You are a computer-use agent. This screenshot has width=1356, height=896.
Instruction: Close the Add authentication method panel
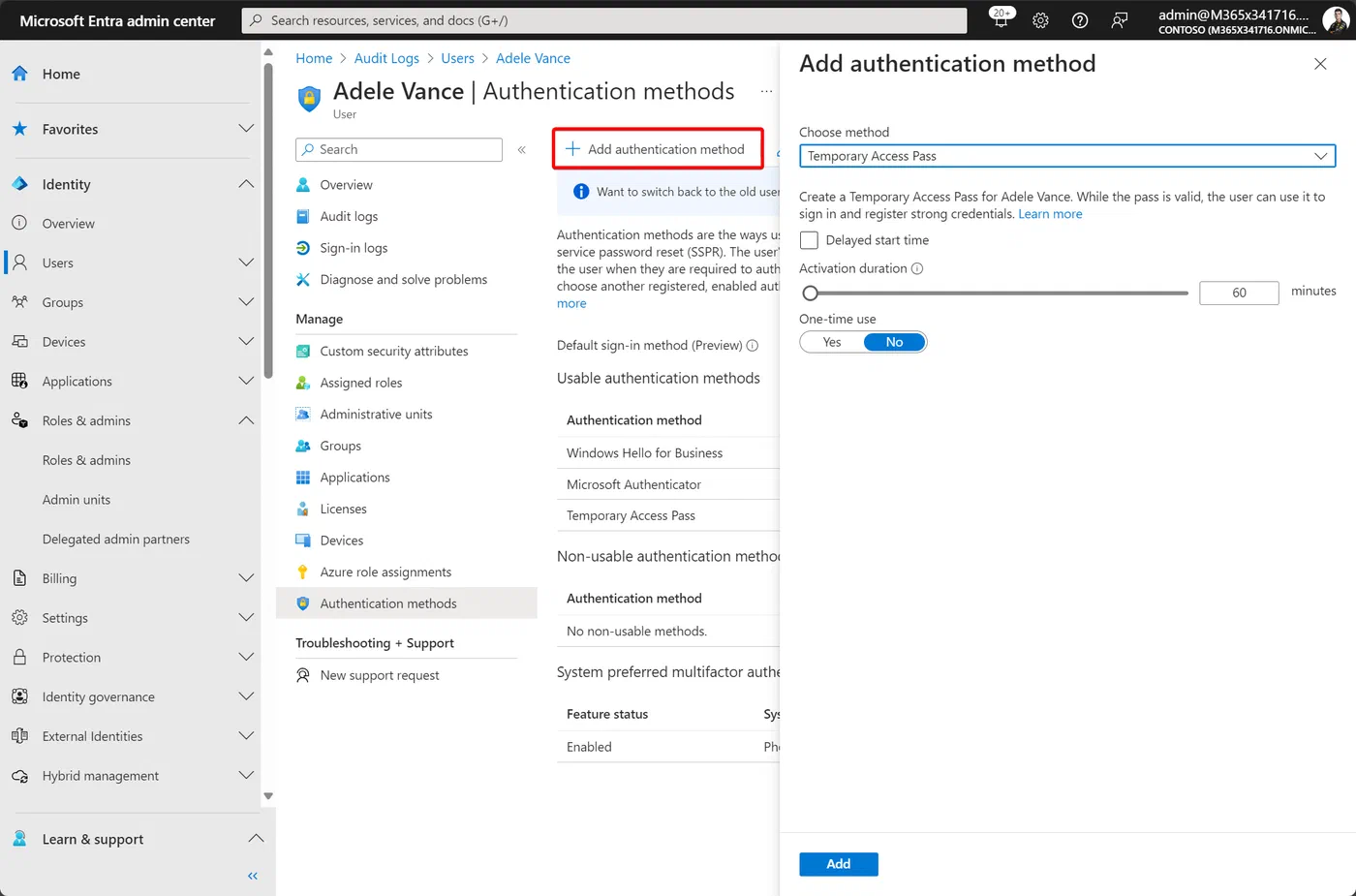click(1320, 64)
